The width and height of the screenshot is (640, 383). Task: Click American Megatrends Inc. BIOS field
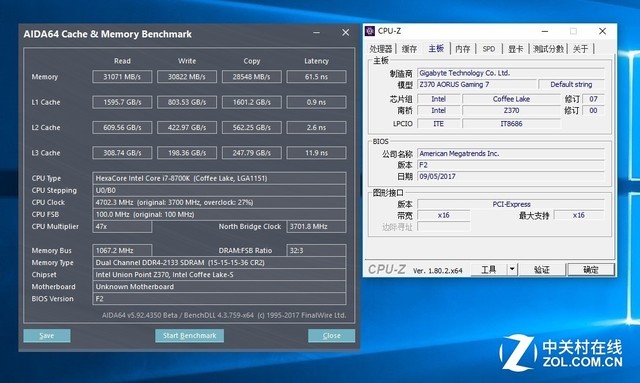511,154
